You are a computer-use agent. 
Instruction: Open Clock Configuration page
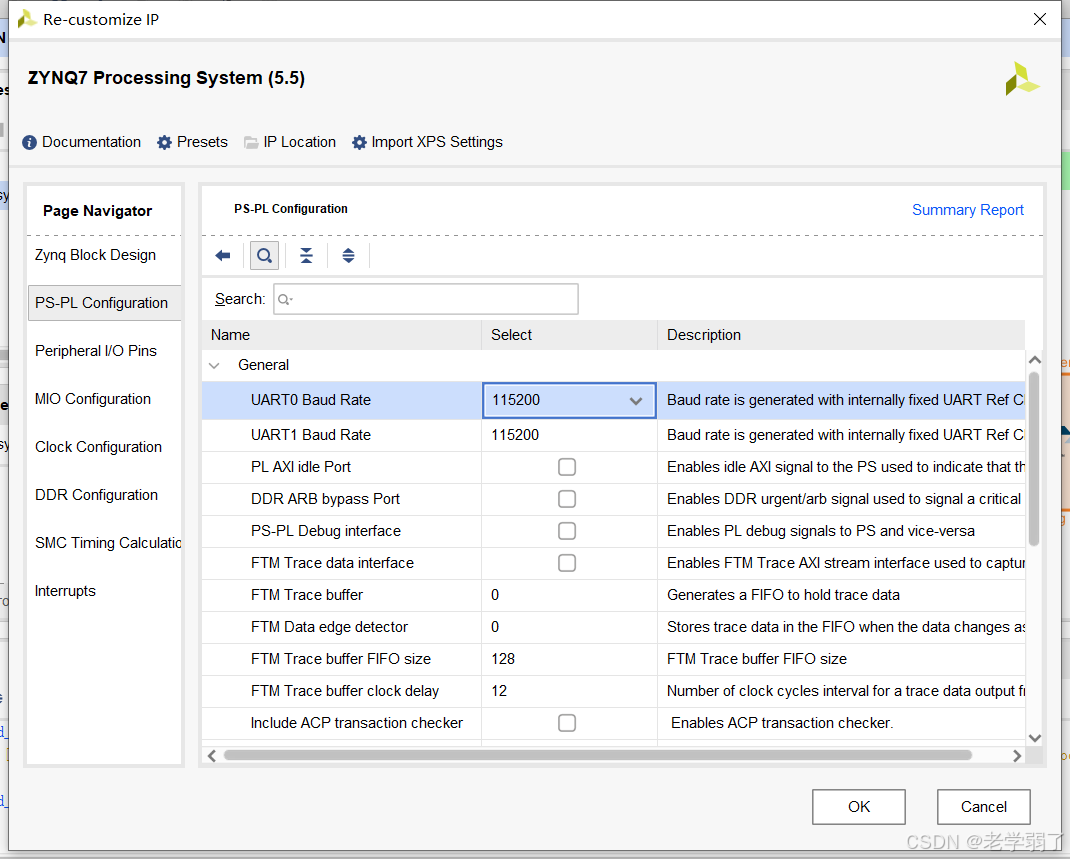[99, 448]
